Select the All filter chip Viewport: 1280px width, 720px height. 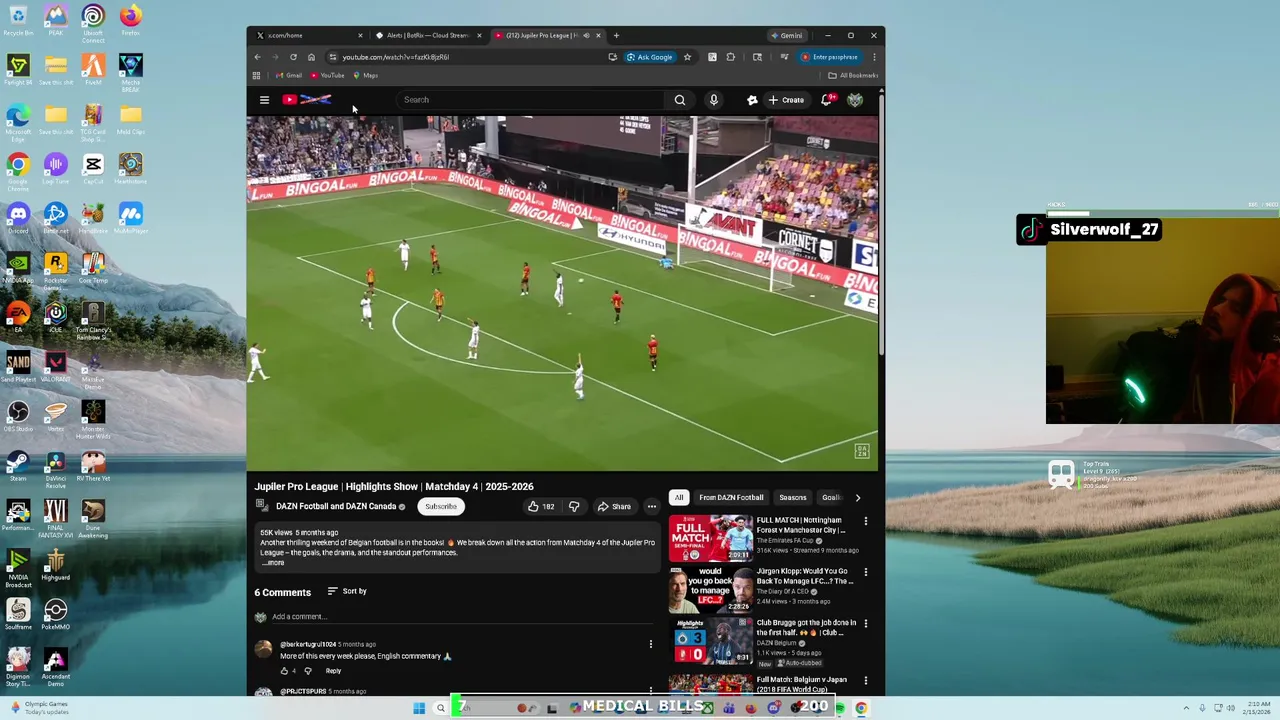pyautogui.click(x=679, y=497)
